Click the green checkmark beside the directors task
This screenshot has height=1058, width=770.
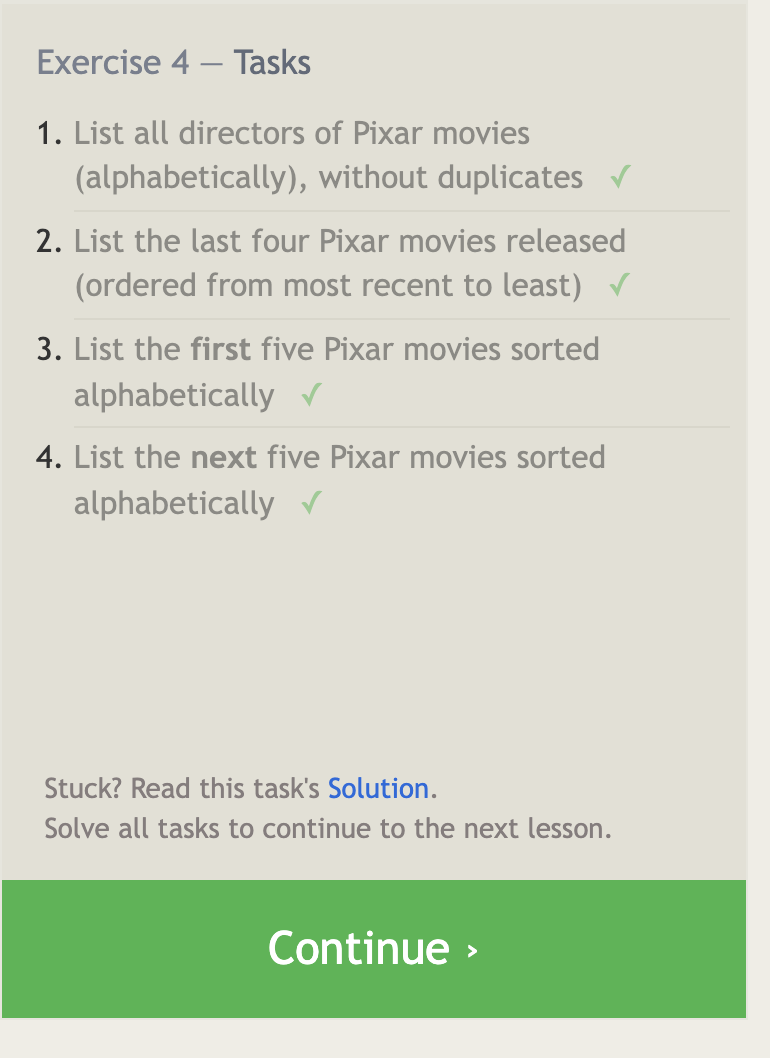click(x=620, y=178)
